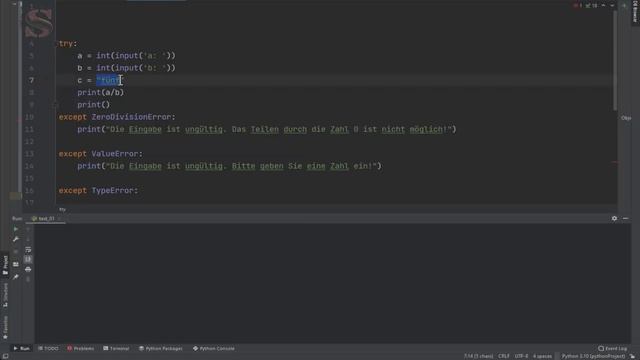Click the word 'möglich' in line 11
Viewport: 640px width, 360px height.
tap(426, 129)
